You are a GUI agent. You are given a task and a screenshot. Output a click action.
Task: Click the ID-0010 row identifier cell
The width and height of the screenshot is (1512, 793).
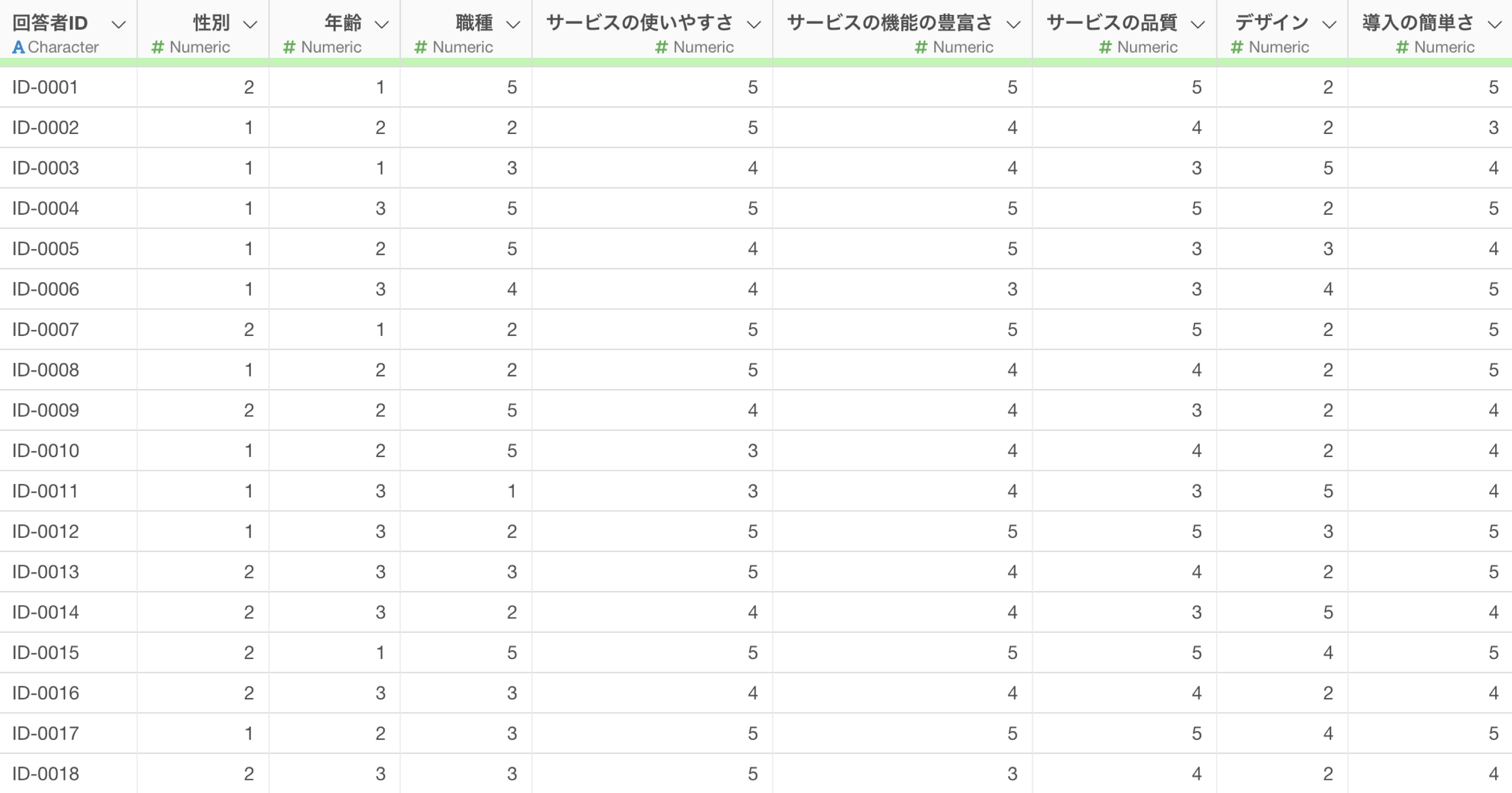coord(45,451)
